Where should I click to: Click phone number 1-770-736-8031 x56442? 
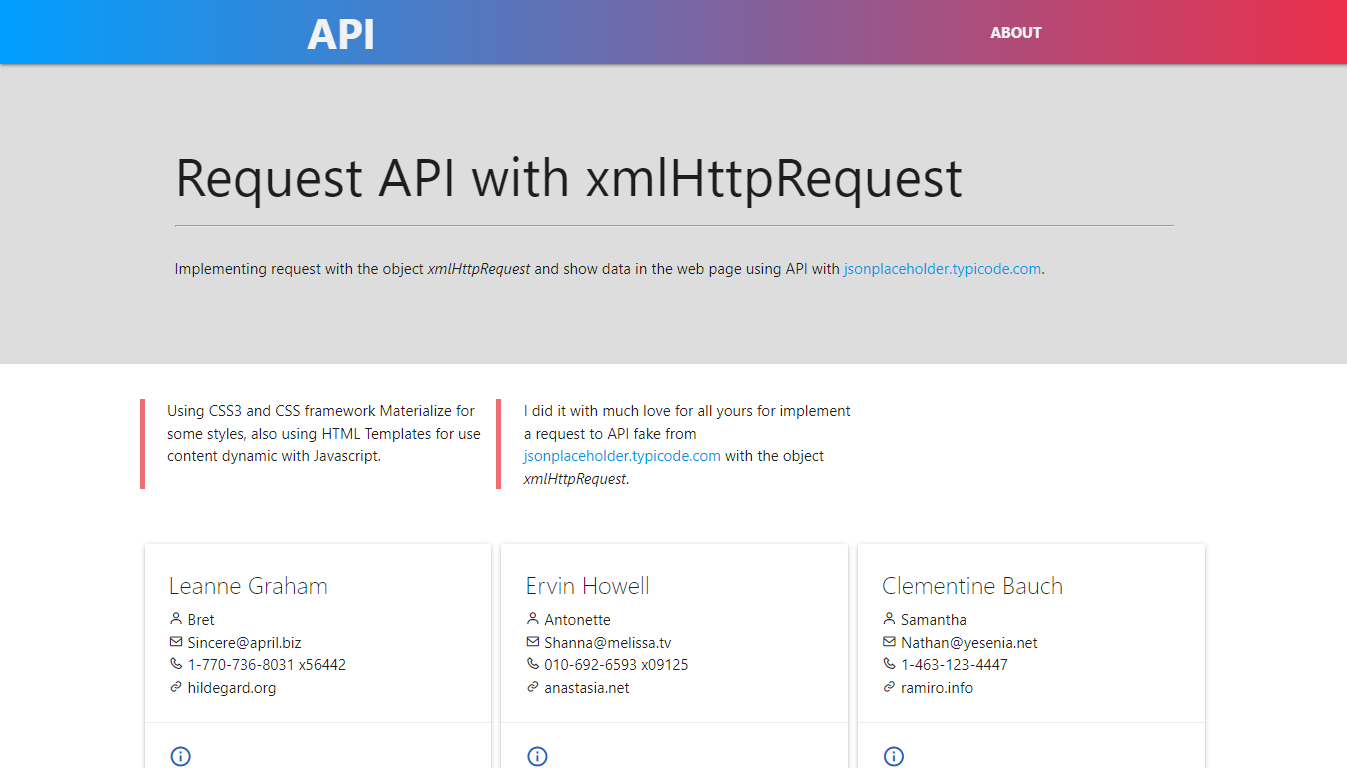point(267,665)
